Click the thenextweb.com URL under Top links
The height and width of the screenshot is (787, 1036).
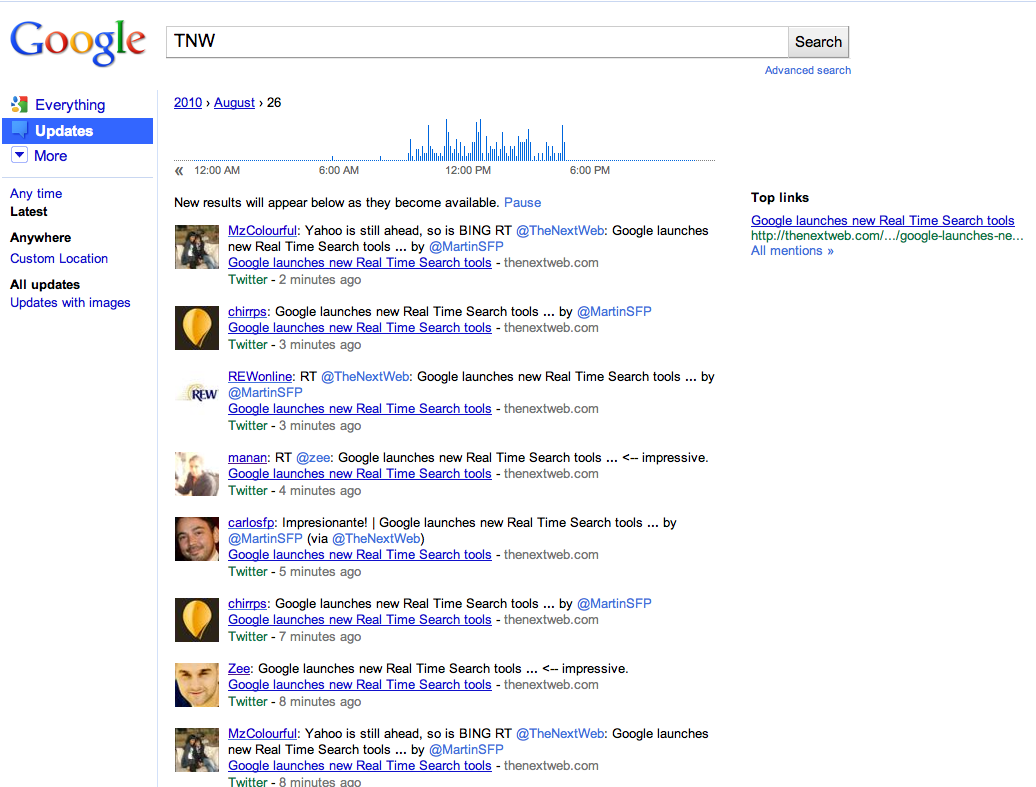887,235
